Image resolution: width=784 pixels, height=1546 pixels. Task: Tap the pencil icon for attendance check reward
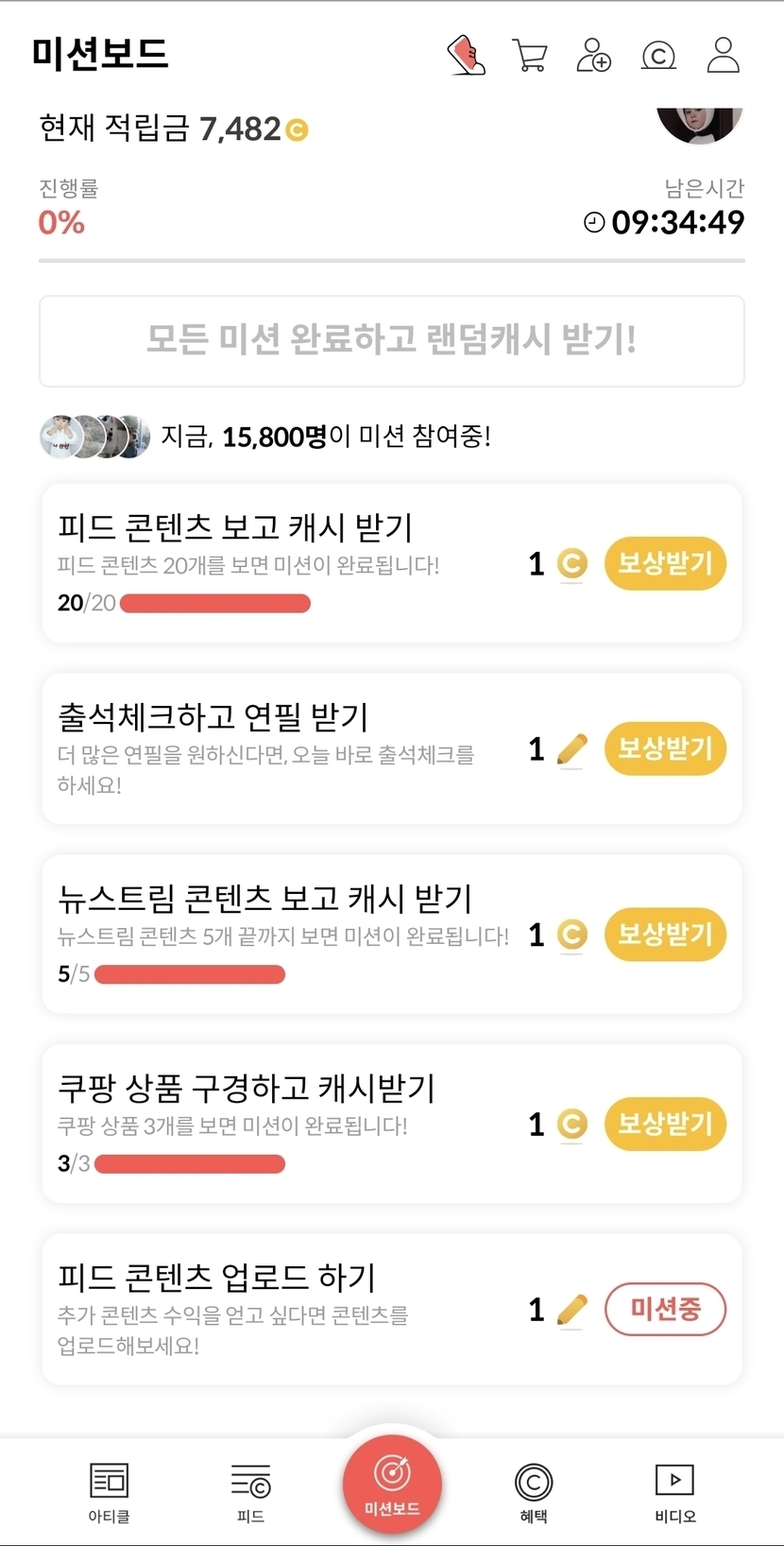click(x=571, y=749)
